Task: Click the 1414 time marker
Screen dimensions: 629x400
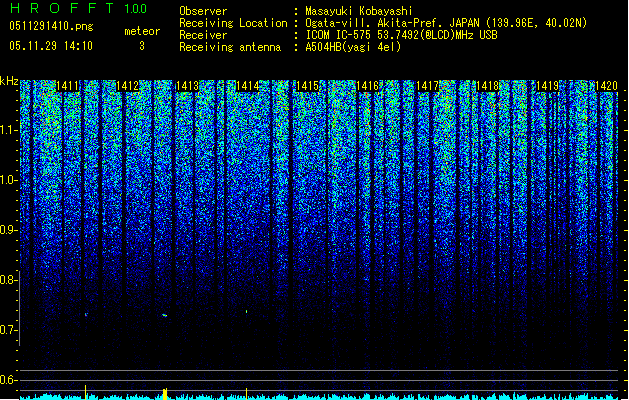Action: pyautogui.click(x=248, y=86)
